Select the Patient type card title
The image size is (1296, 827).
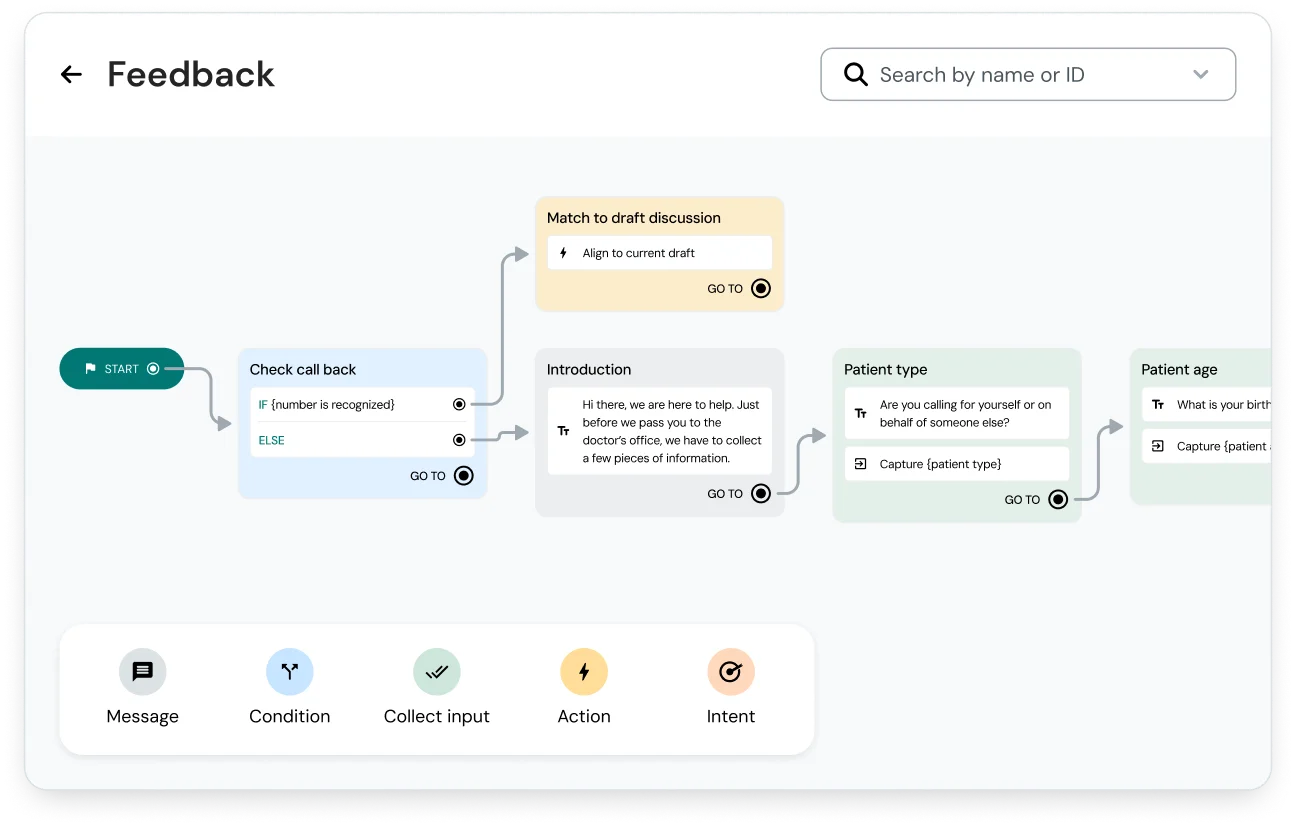886,369
